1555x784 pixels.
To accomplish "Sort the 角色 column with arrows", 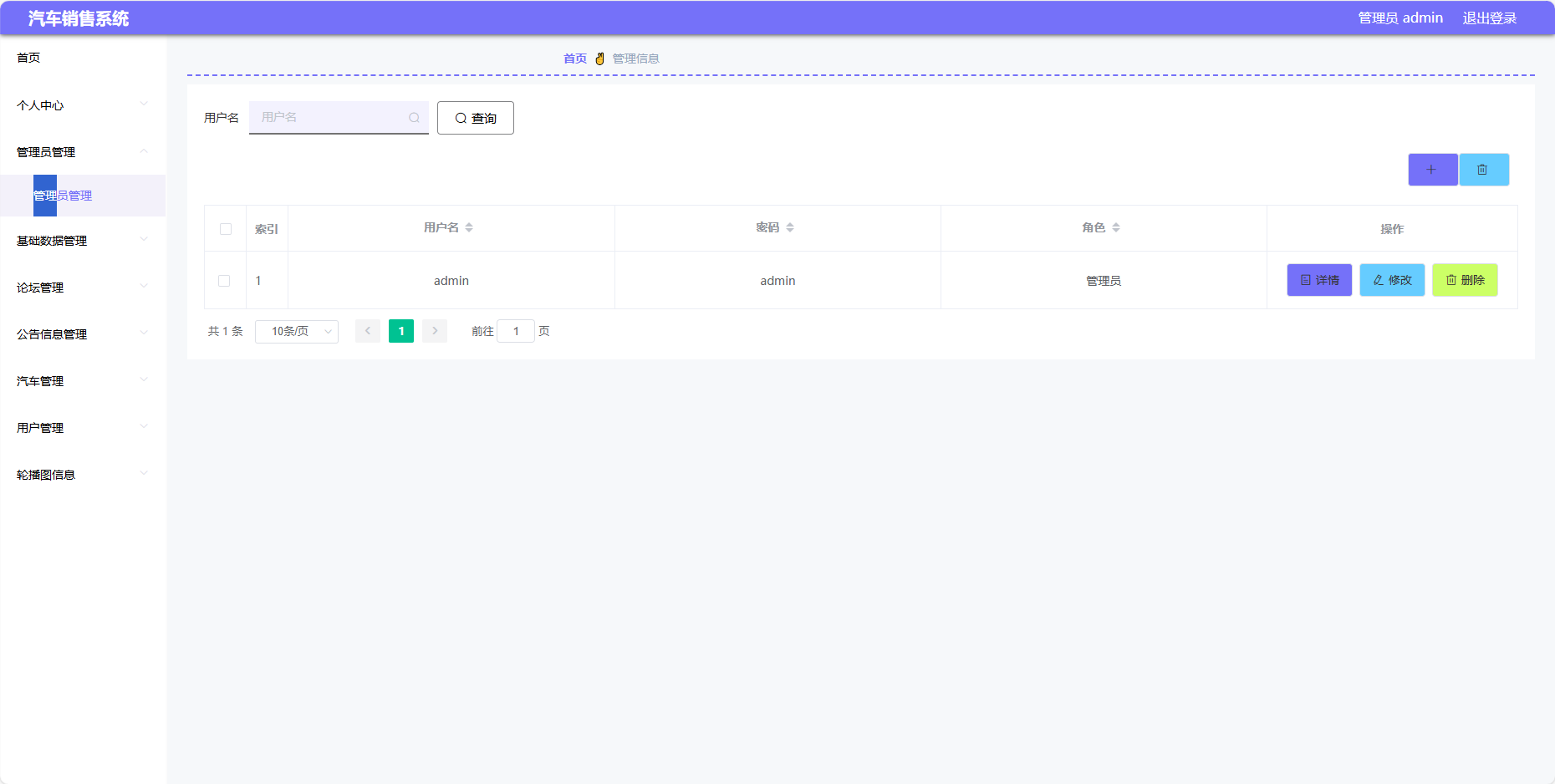I will pos(1116,227).
